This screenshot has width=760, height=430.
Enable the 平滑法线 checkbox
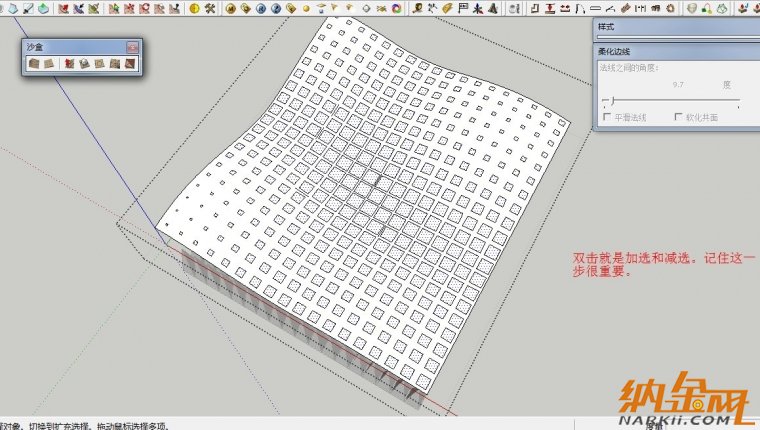pos(608,117)
